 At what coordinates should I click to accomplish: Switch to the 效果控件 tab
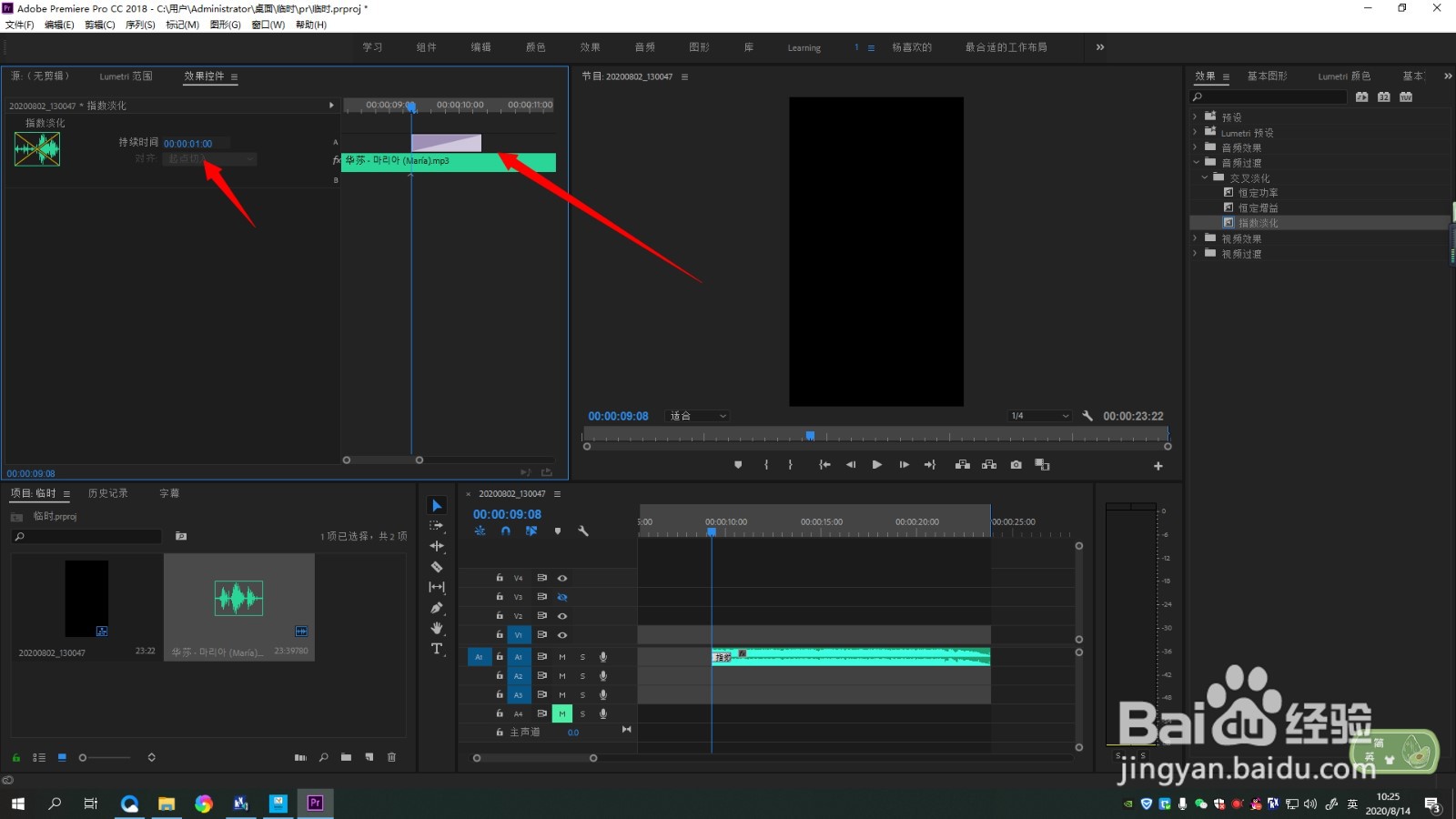pyautogui.click(x=204, y=76)
